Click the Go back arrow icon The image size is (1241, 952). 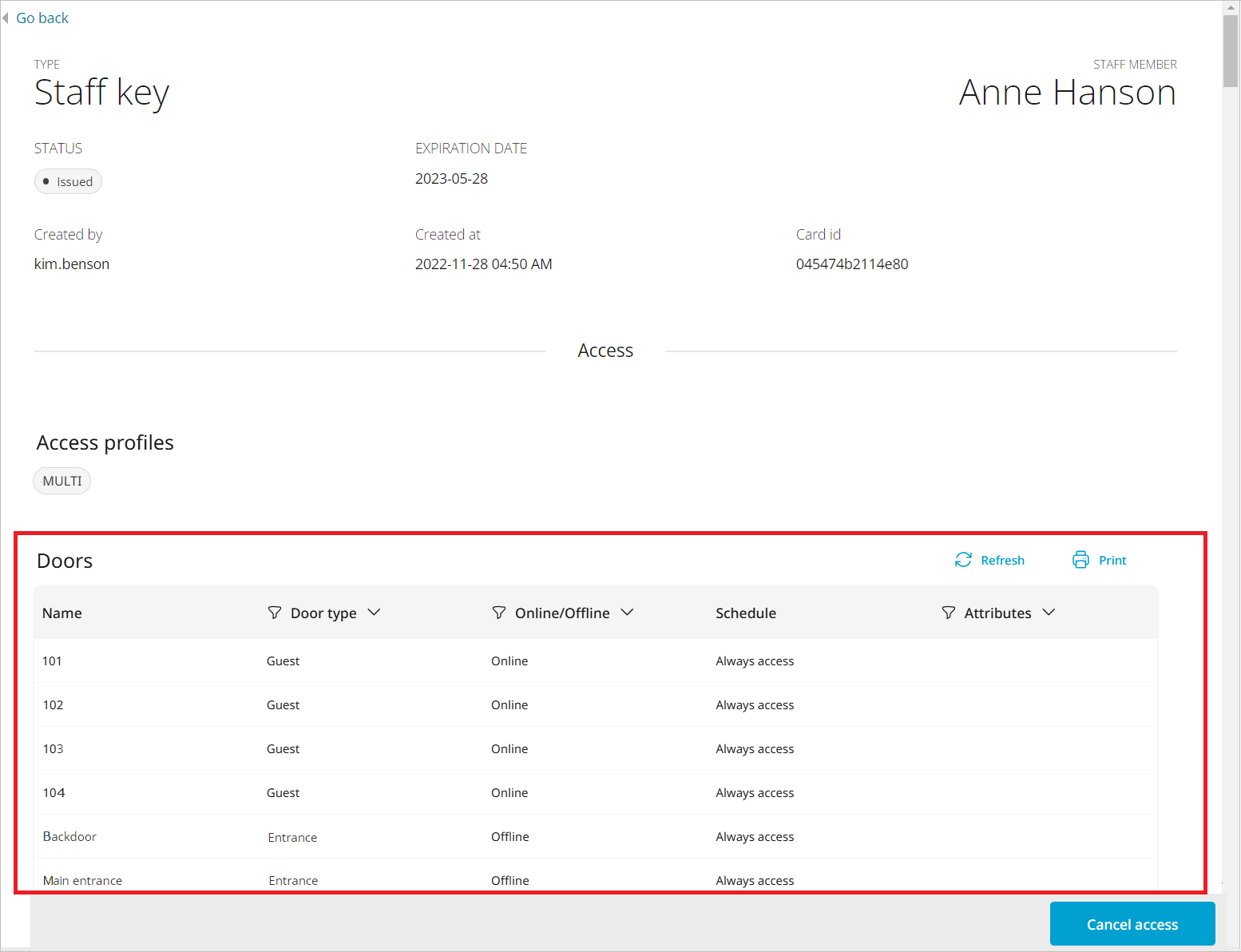[x=6, y=18]
